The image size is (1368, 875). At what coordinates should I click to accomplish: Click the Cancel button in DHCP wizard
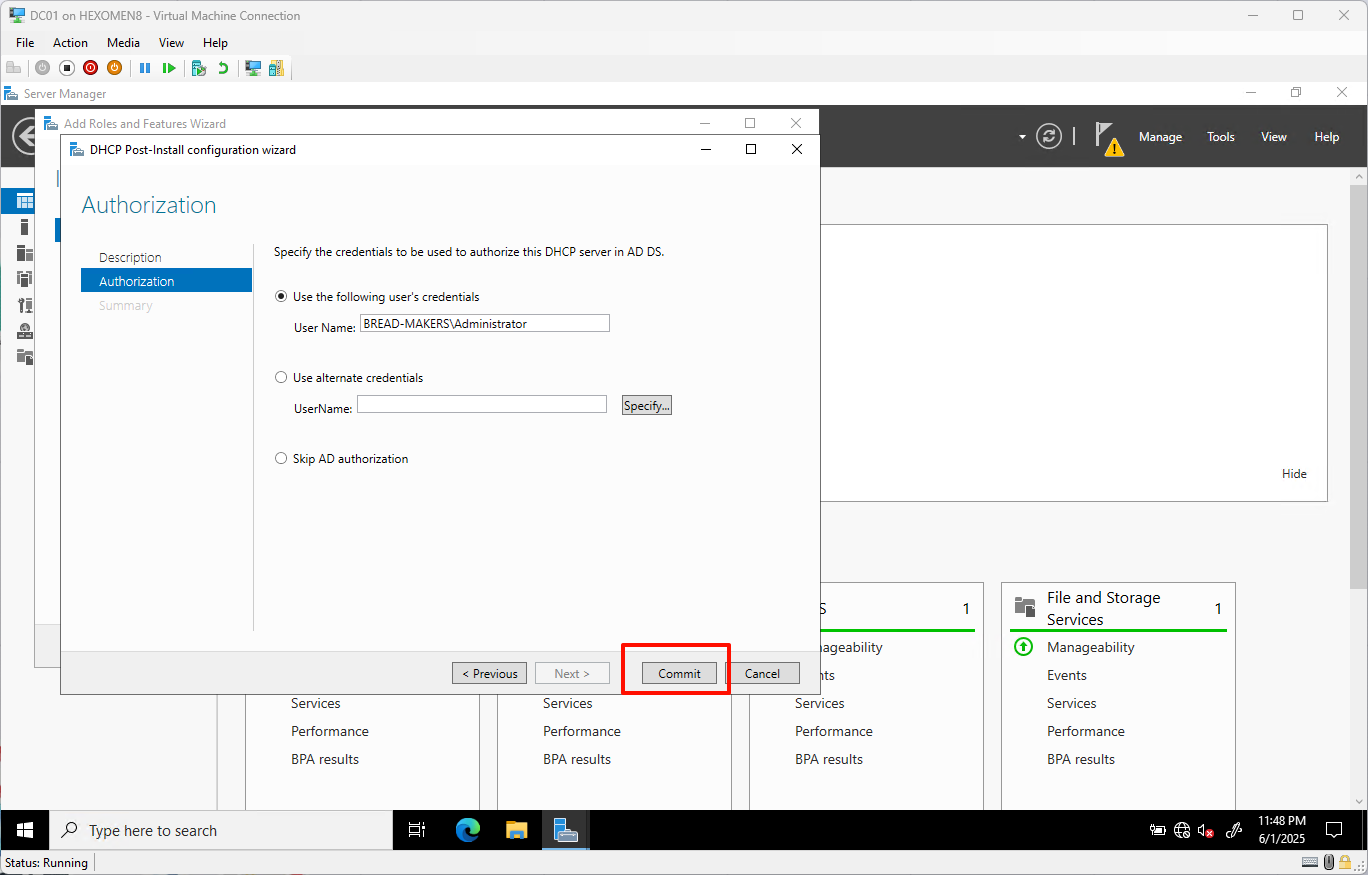point(762,673)
